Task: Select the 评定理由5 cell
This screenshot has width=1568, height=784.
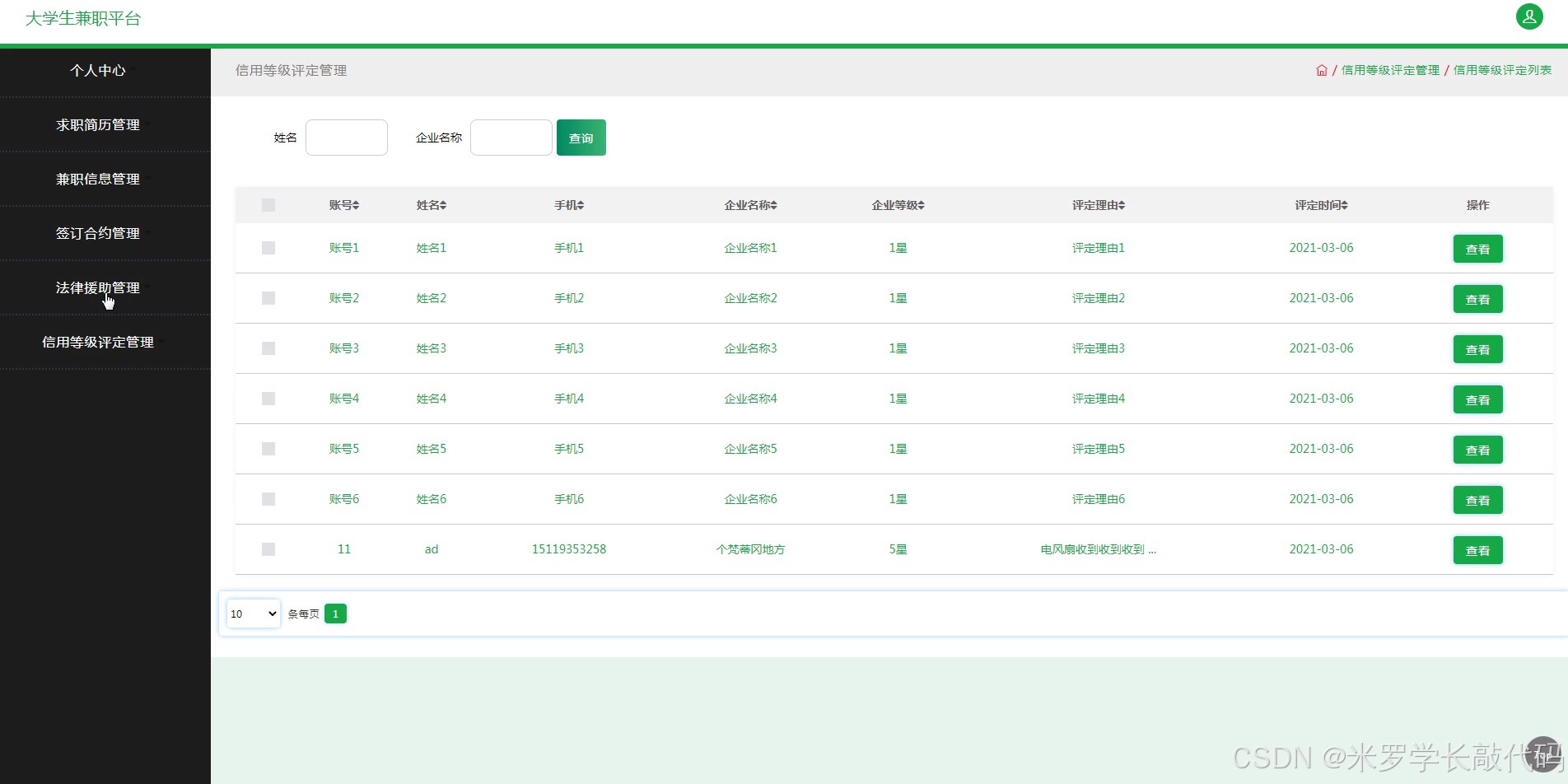Action: point(1099,449)
